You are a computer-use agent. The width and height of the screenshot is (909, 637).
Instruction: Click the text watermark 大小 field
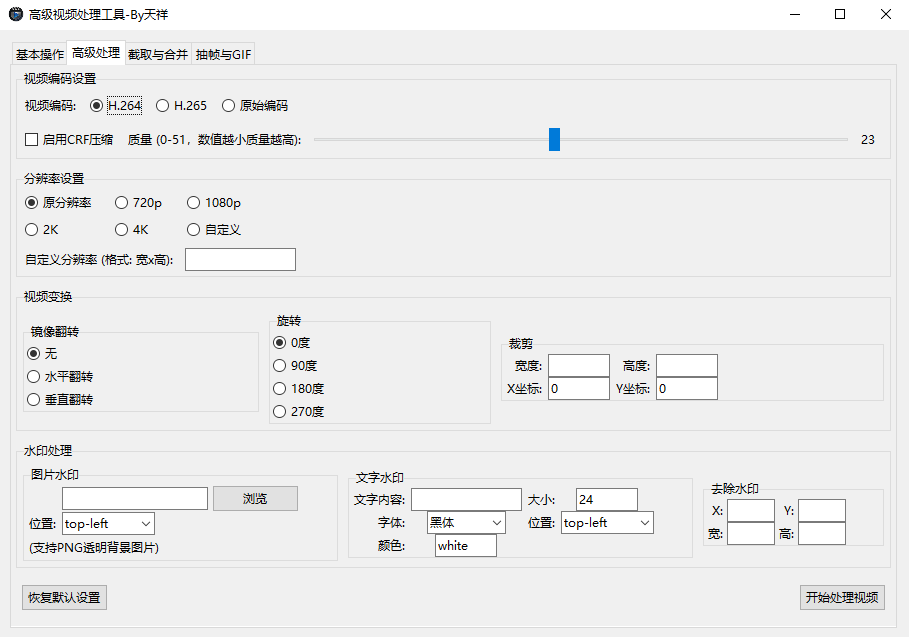coord(607,500)
